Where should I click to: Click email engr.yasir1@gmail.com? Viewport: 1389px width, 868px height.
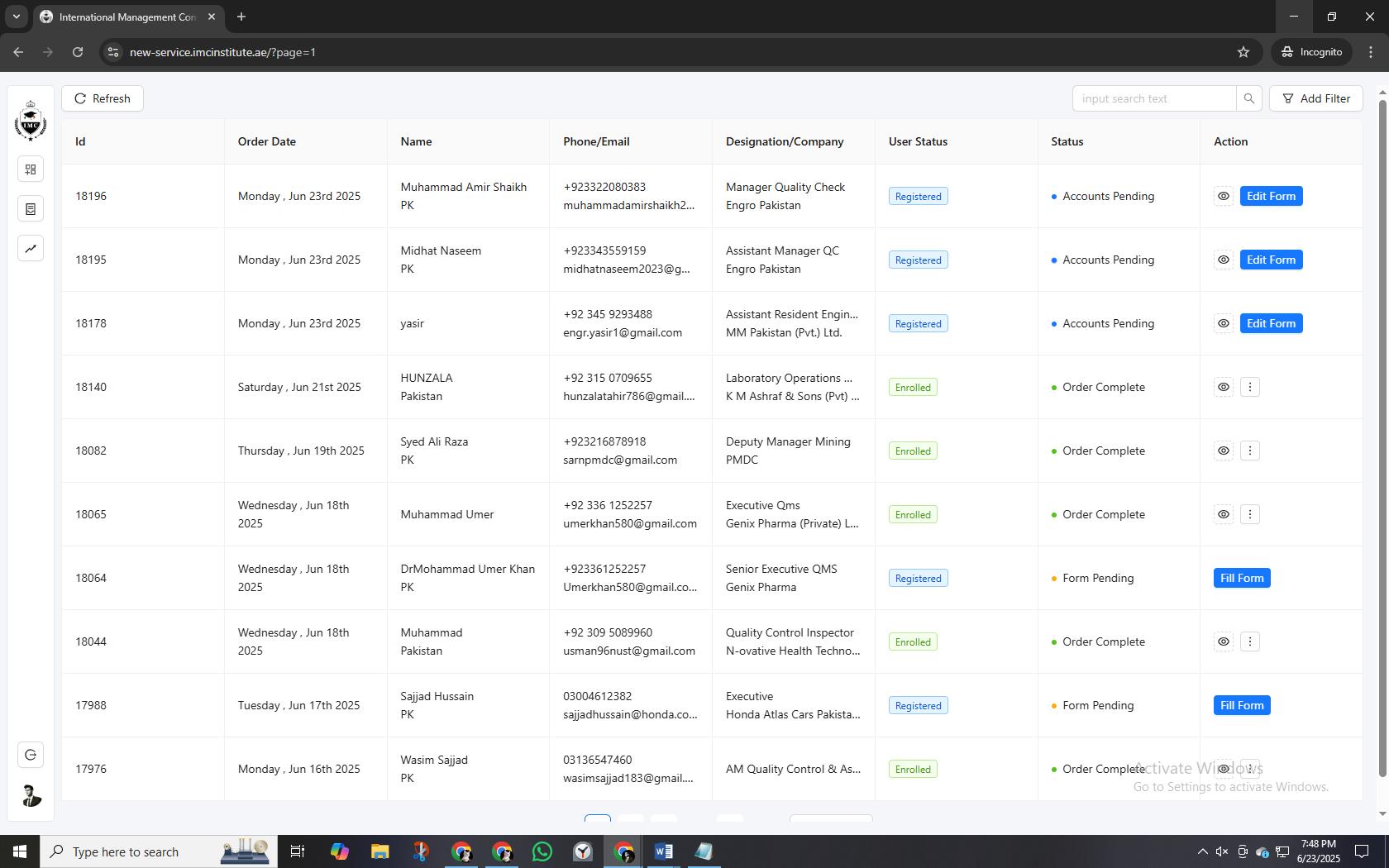coord(623,332)
